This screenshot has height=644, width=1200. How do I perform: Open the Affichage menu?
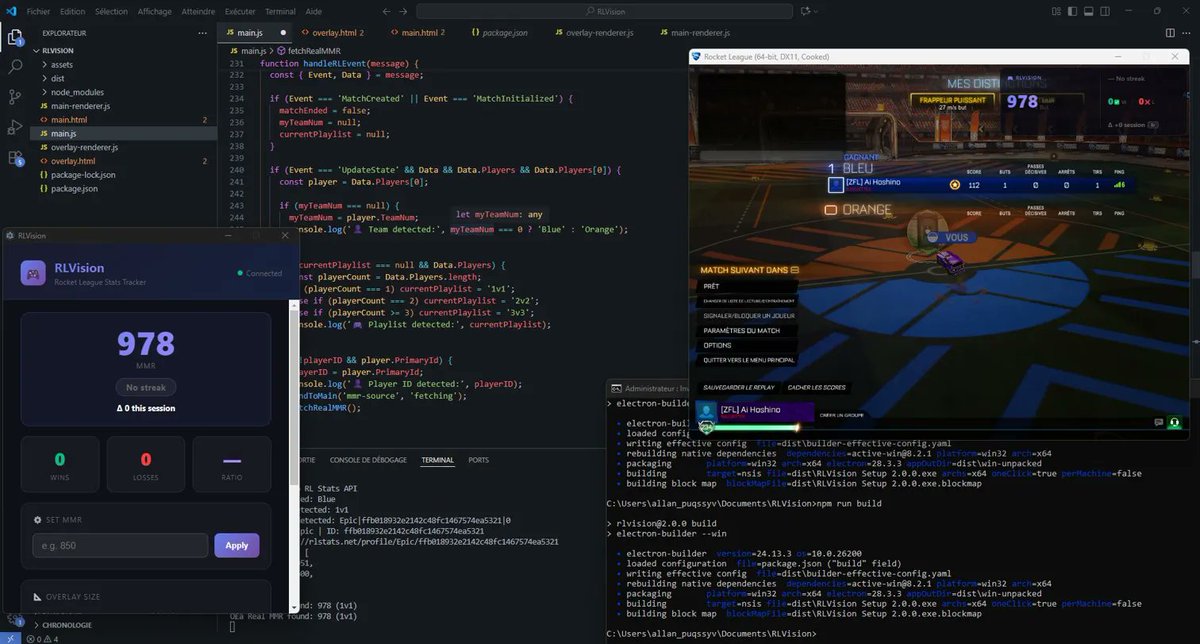click(154, 11)
